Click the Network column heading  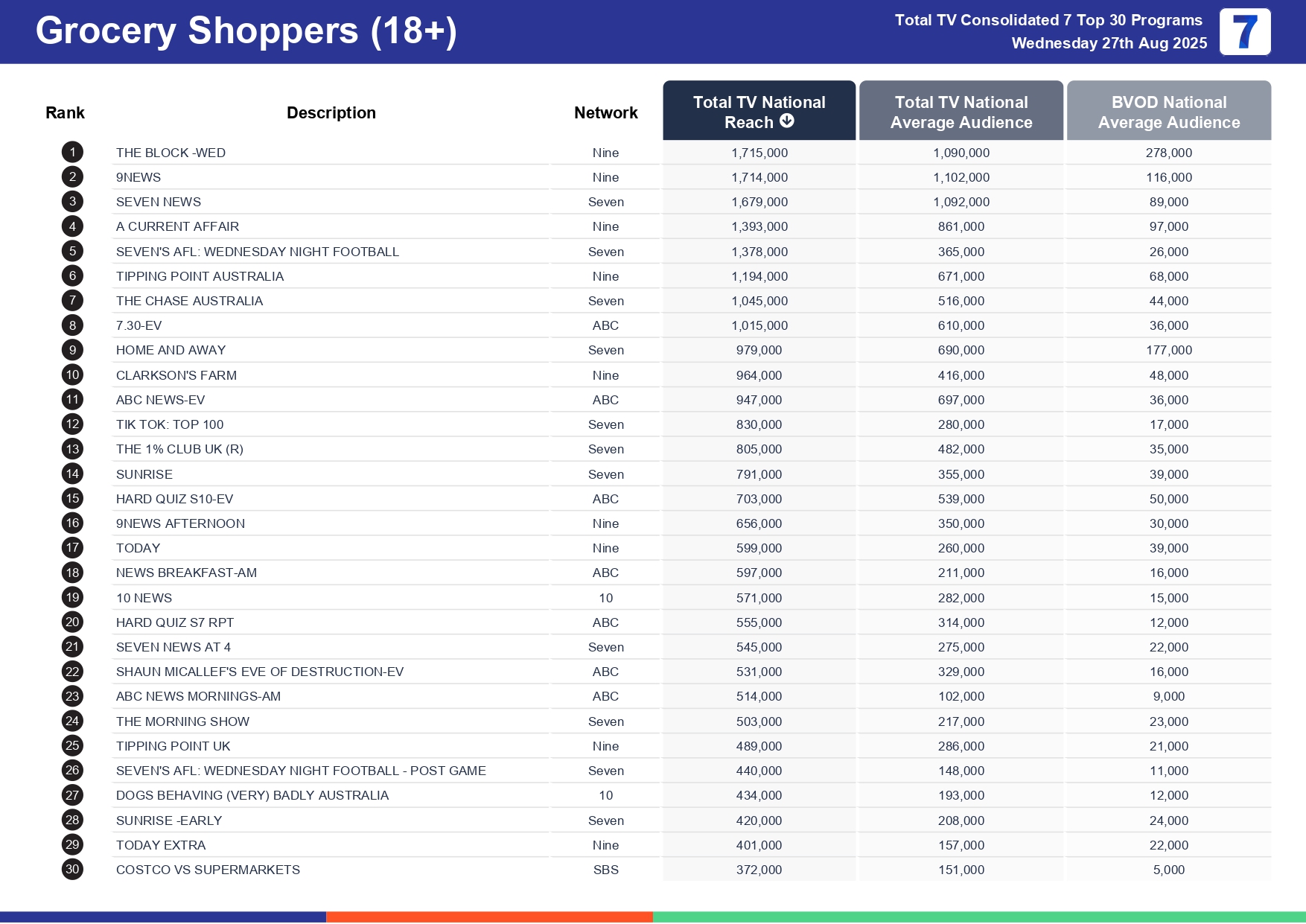[605, 113]
